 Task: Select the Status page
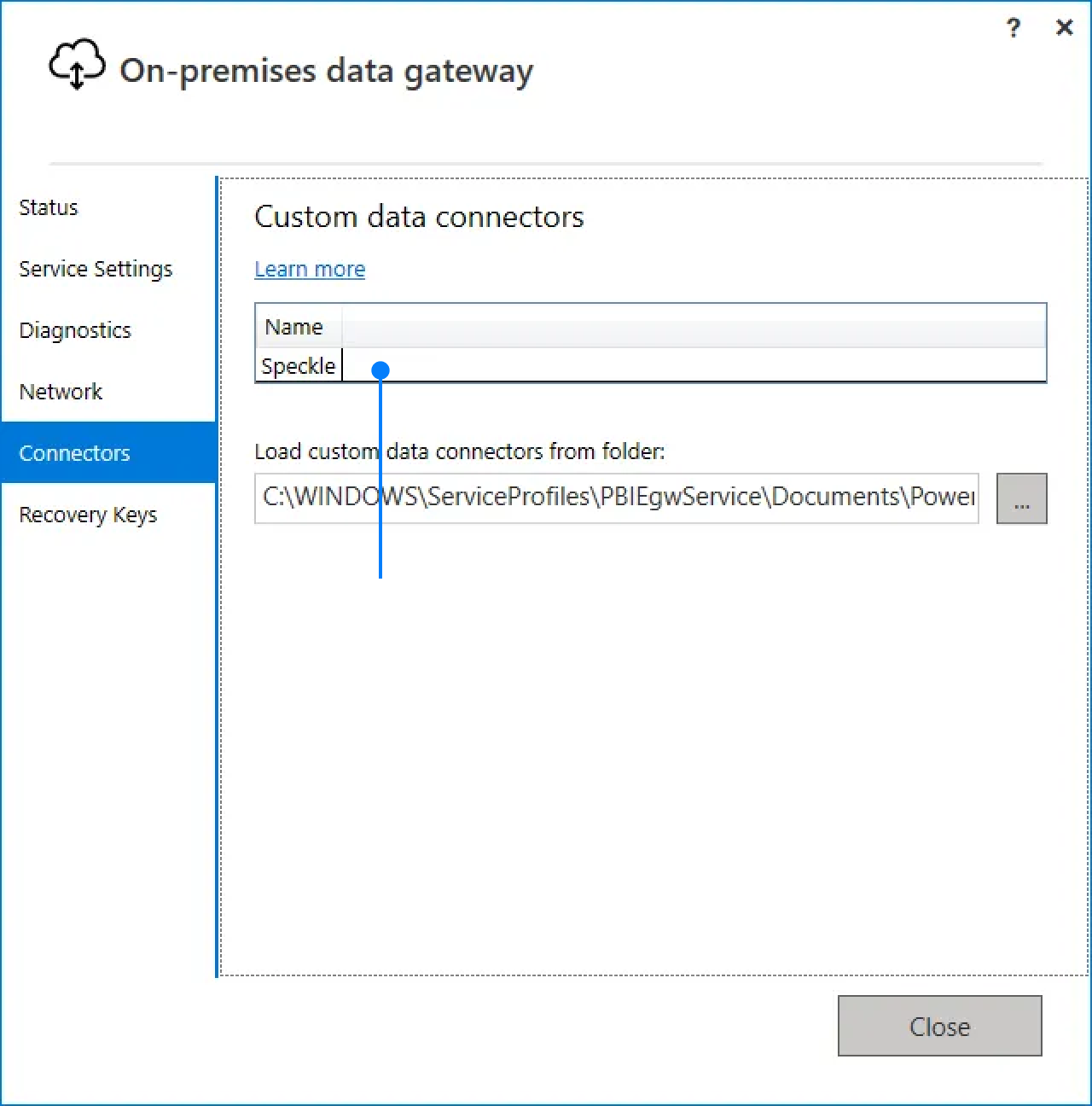coord(48,207)
